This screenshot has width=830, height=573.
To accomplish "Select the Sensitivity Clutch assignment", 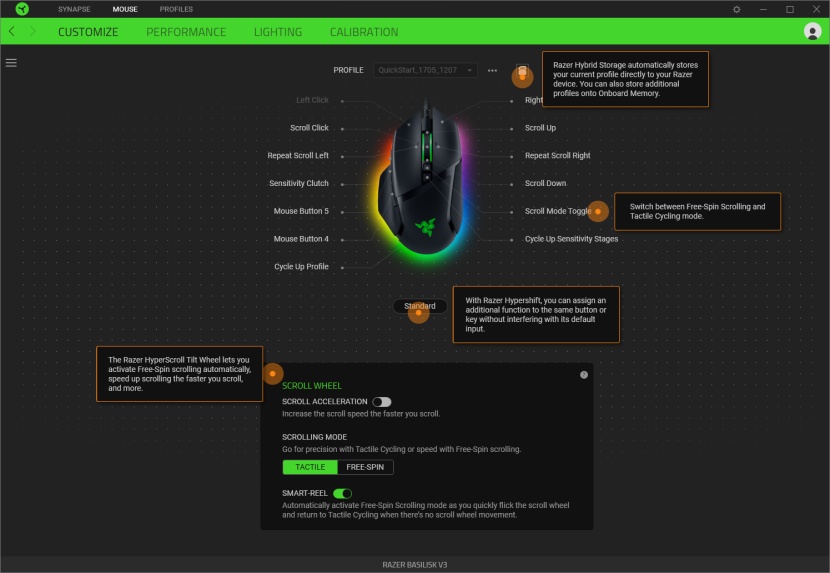I will (x=299, y=183).
